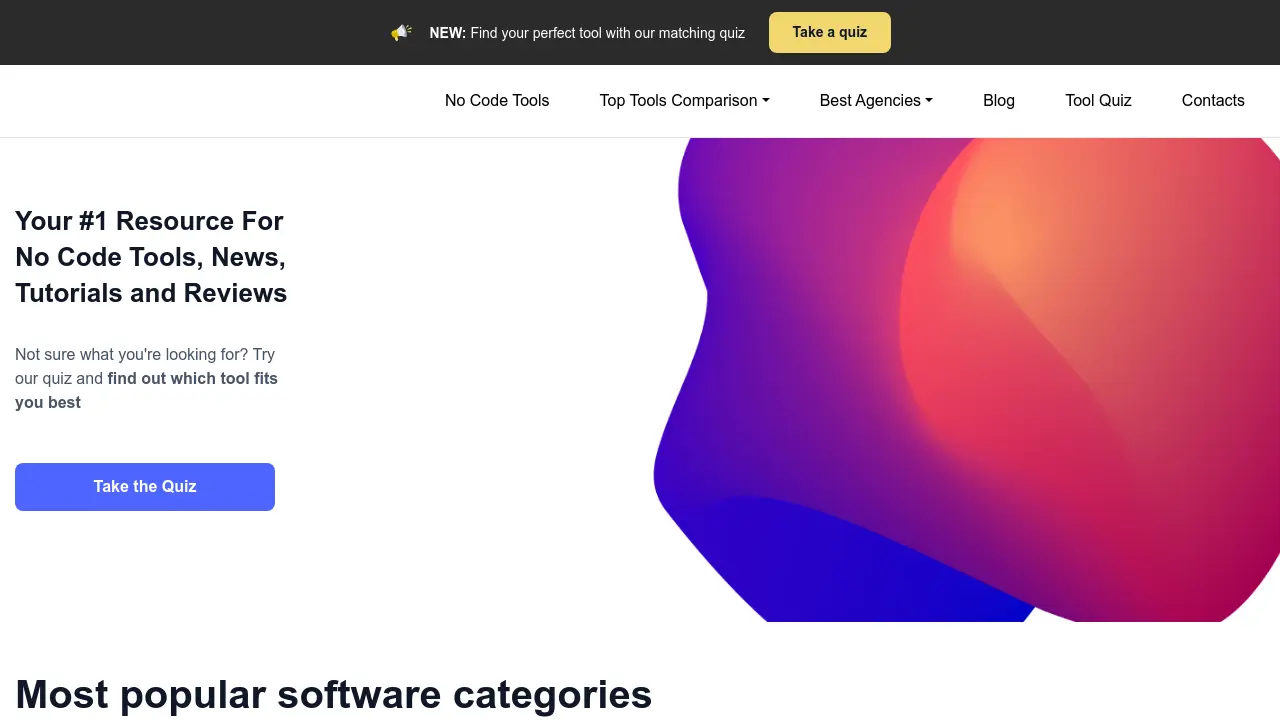Expand the Top Tools Comparison dropdown
This screenshot has height=720, width=1280.
pyautogui.click(x=684, y=100)
